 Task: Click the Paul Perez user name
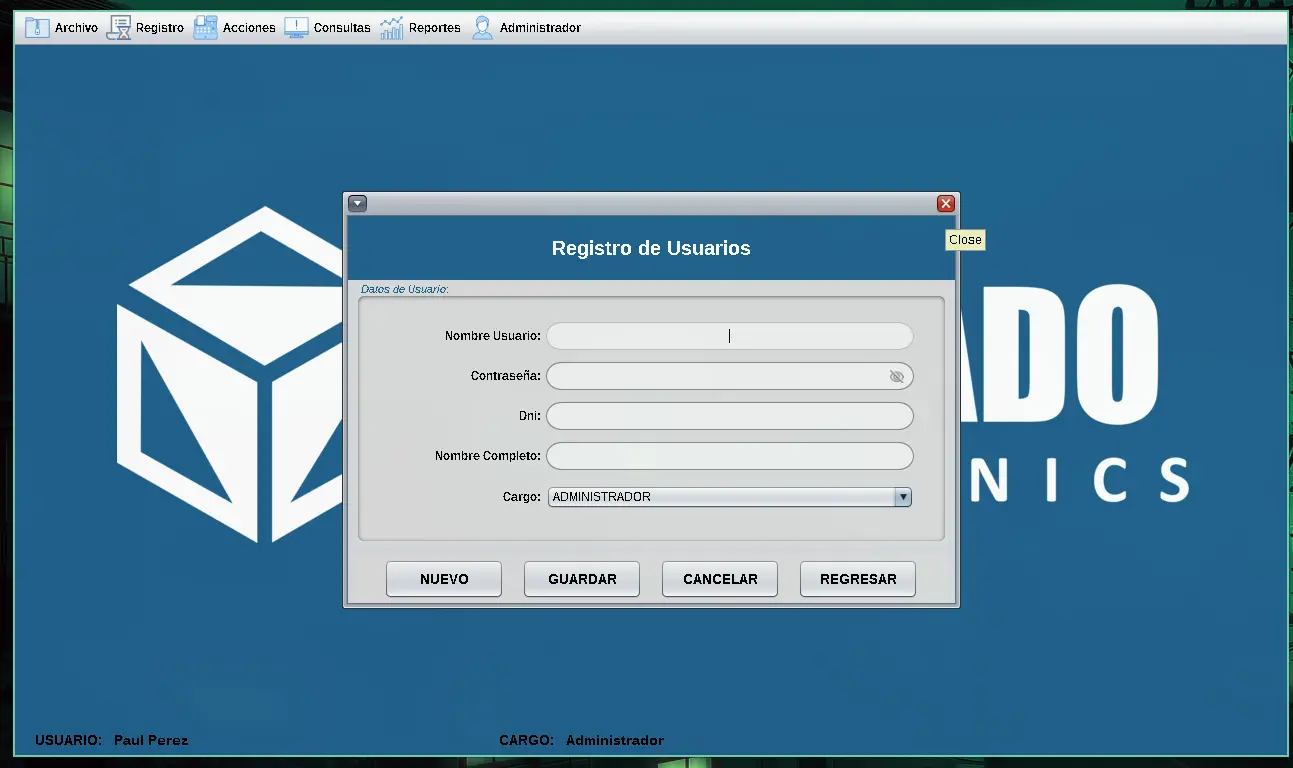click(151, 741)
